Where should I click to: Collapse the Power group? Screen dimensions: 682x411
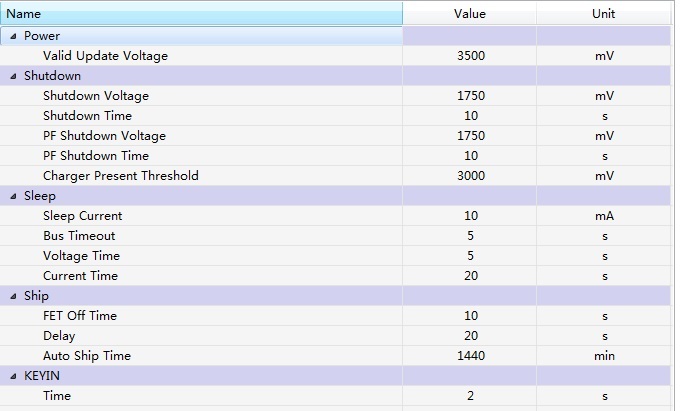13,36
